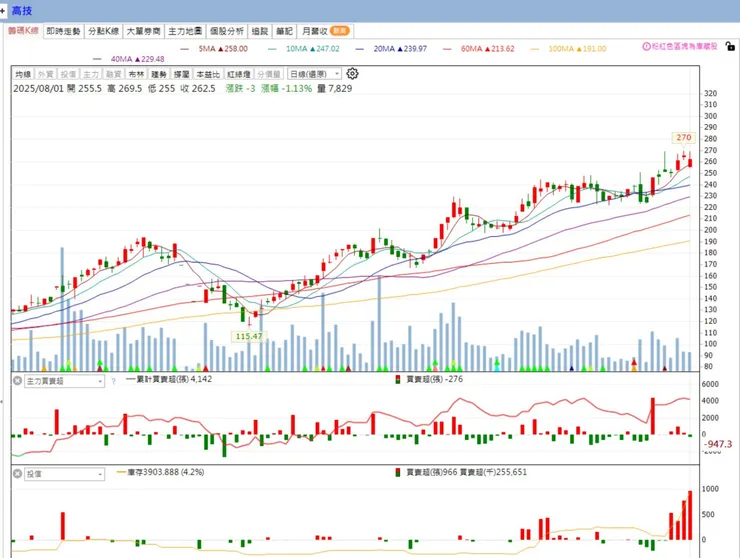Click the question mark help icon

[113, 381]
